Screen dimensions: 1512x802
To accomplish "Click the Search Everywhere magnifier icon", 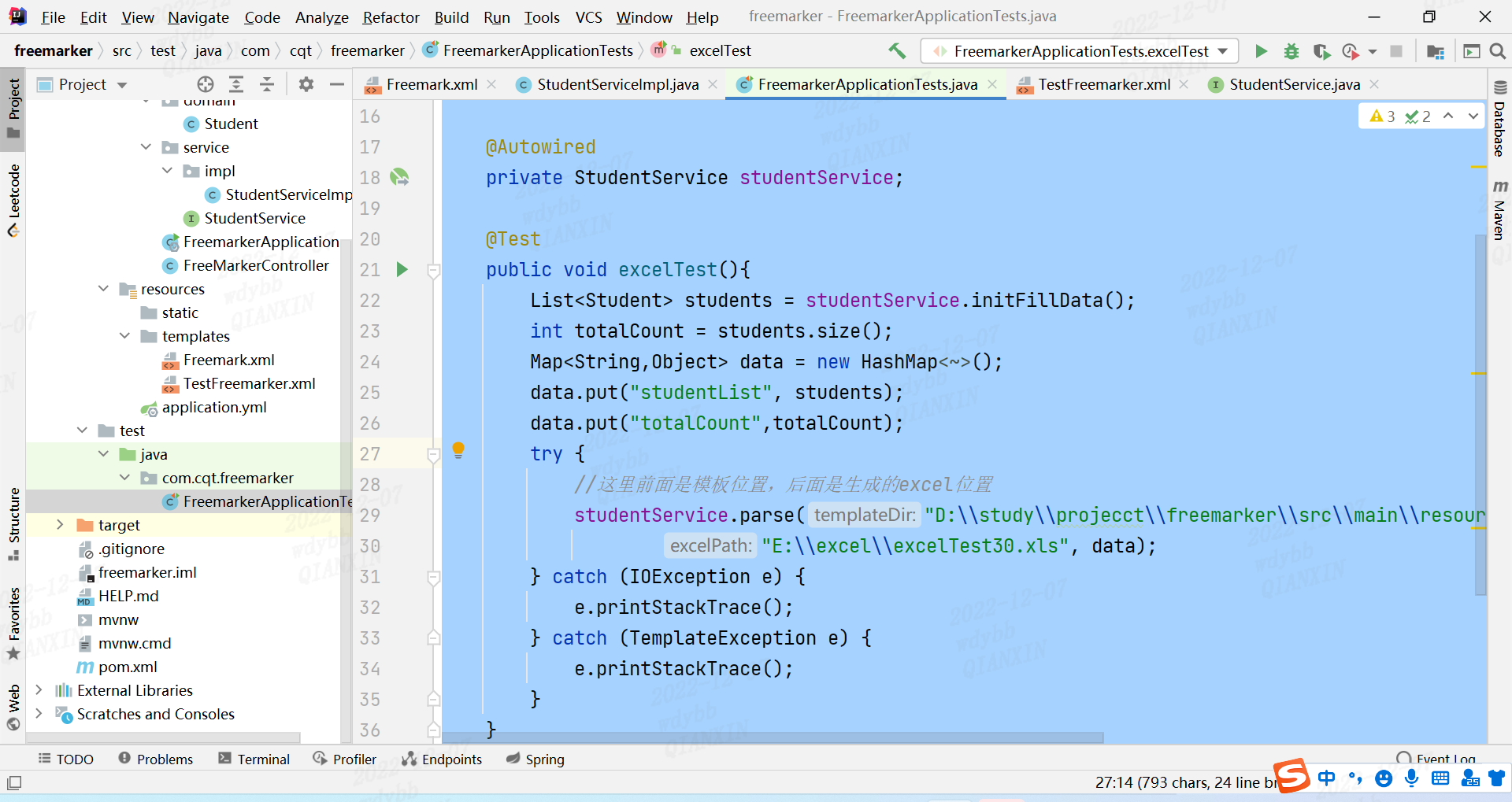I will (x=1498, y=51).
